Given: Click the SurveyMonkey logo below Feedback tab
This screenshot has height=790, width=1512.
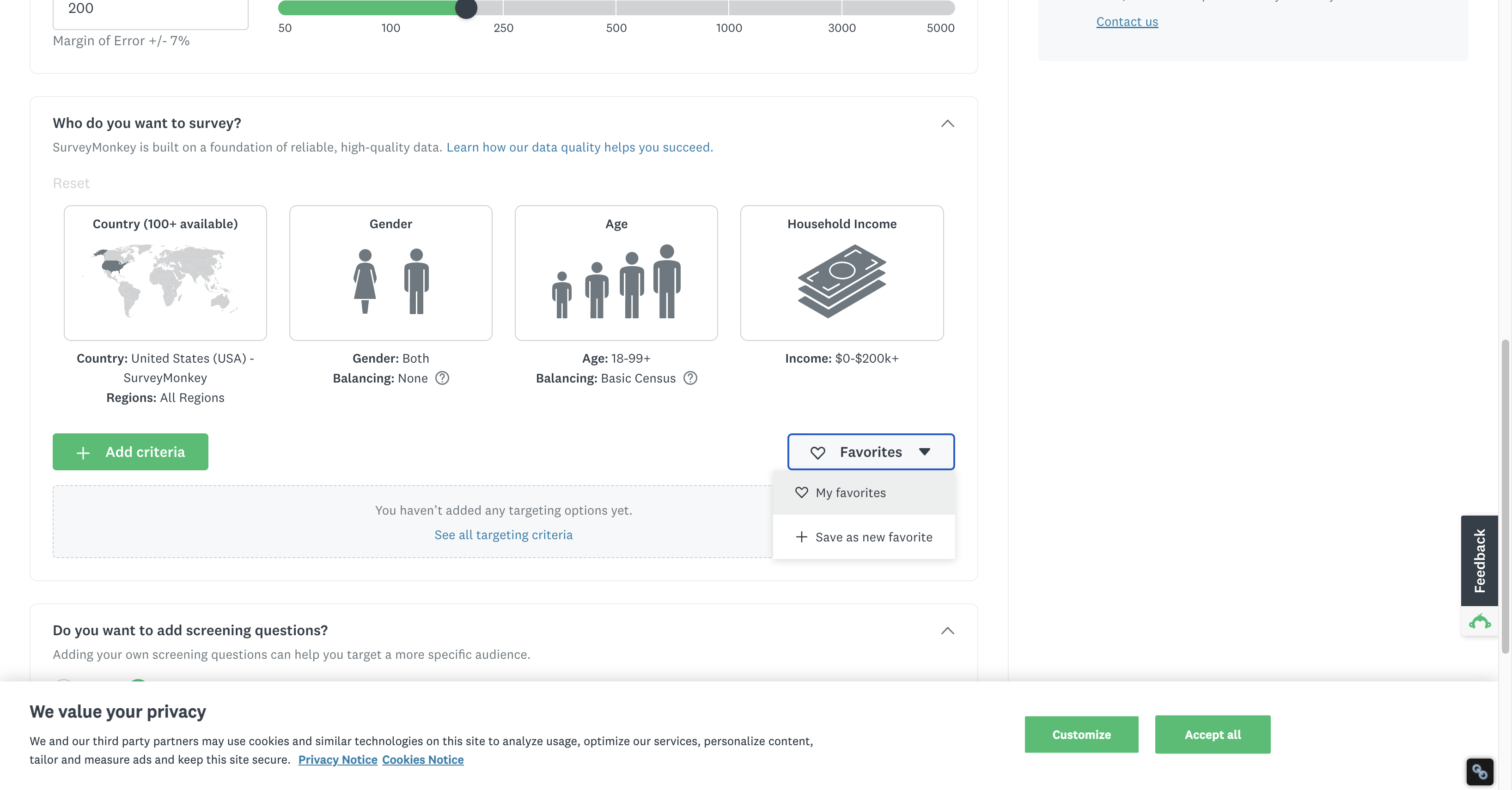Looking at the screenshot, I should [x=1480, y=621].
